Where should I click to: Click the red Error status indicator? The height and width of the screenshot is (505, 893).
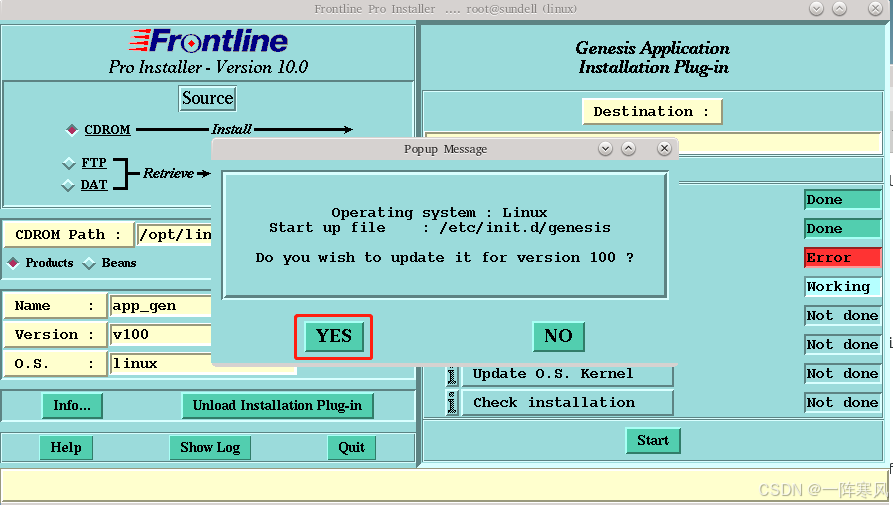click(x=842, y=258)
